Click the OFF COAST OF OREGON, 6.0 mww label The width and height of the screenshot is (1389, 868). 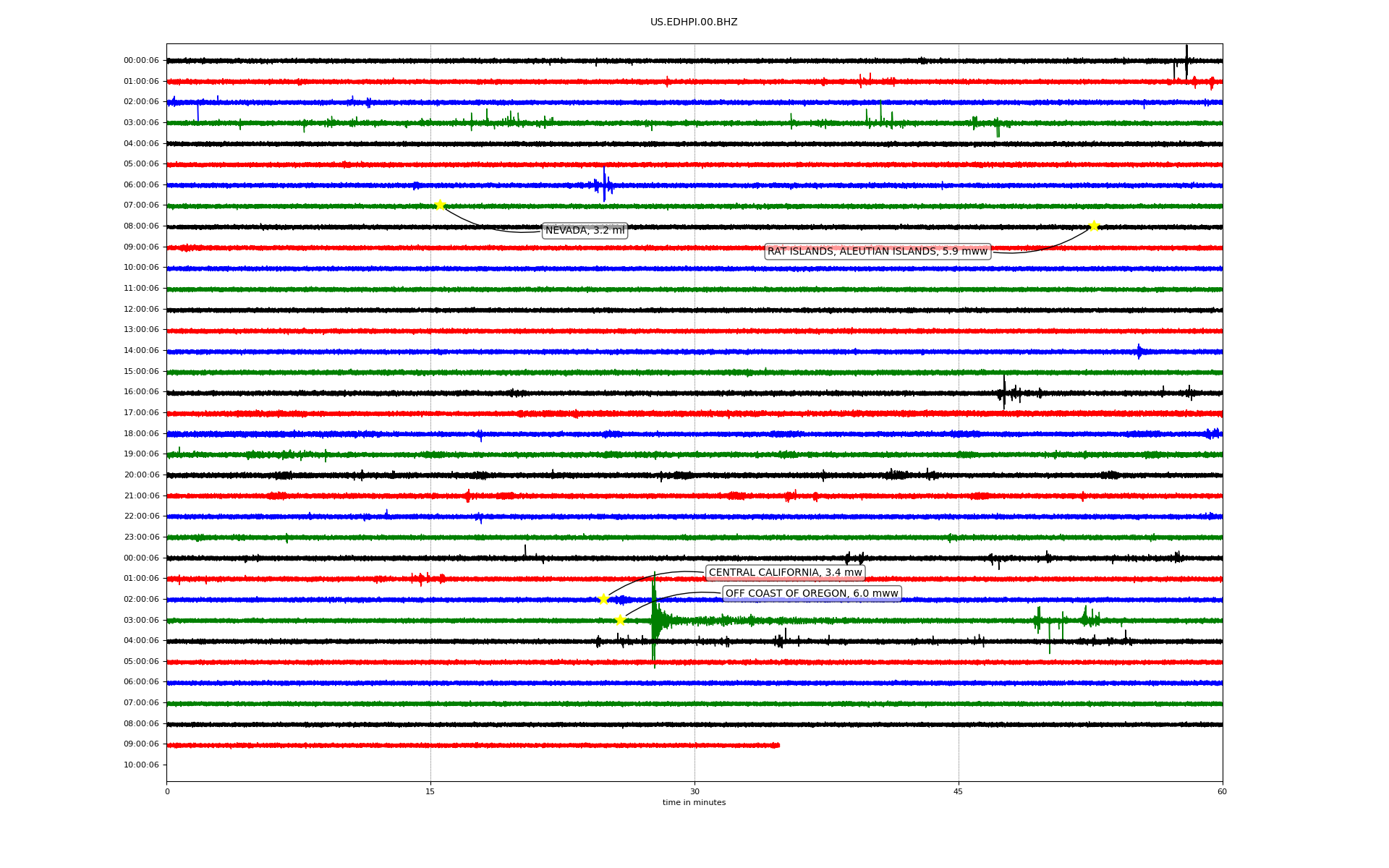coord(811,594)
